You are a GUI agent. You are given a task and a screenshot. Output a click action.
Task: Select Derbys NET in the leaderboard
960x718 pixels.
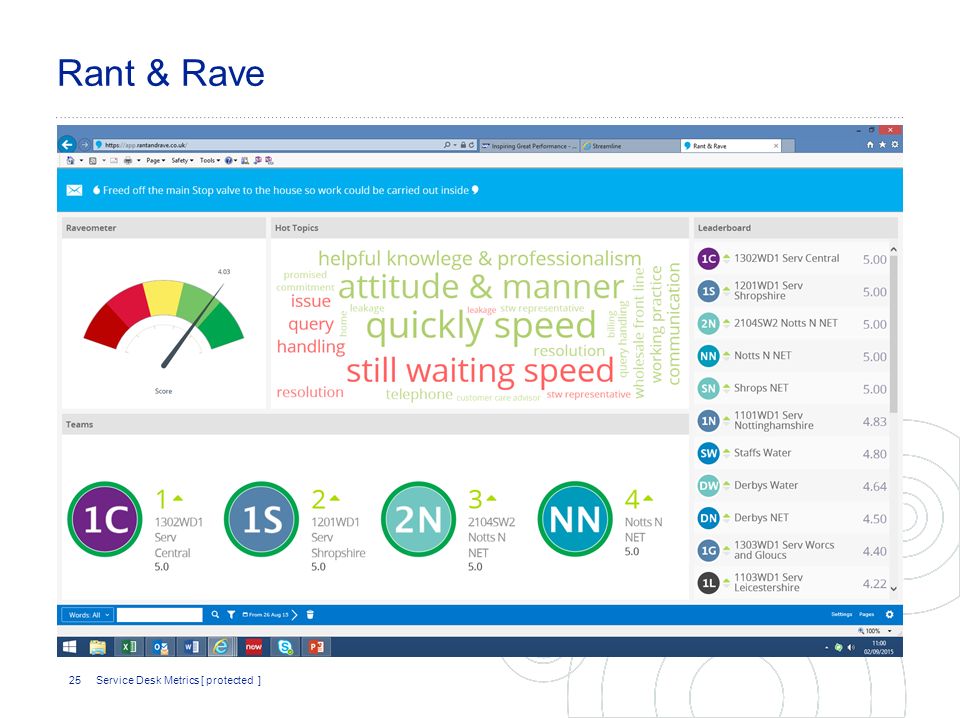coord(792,518)
